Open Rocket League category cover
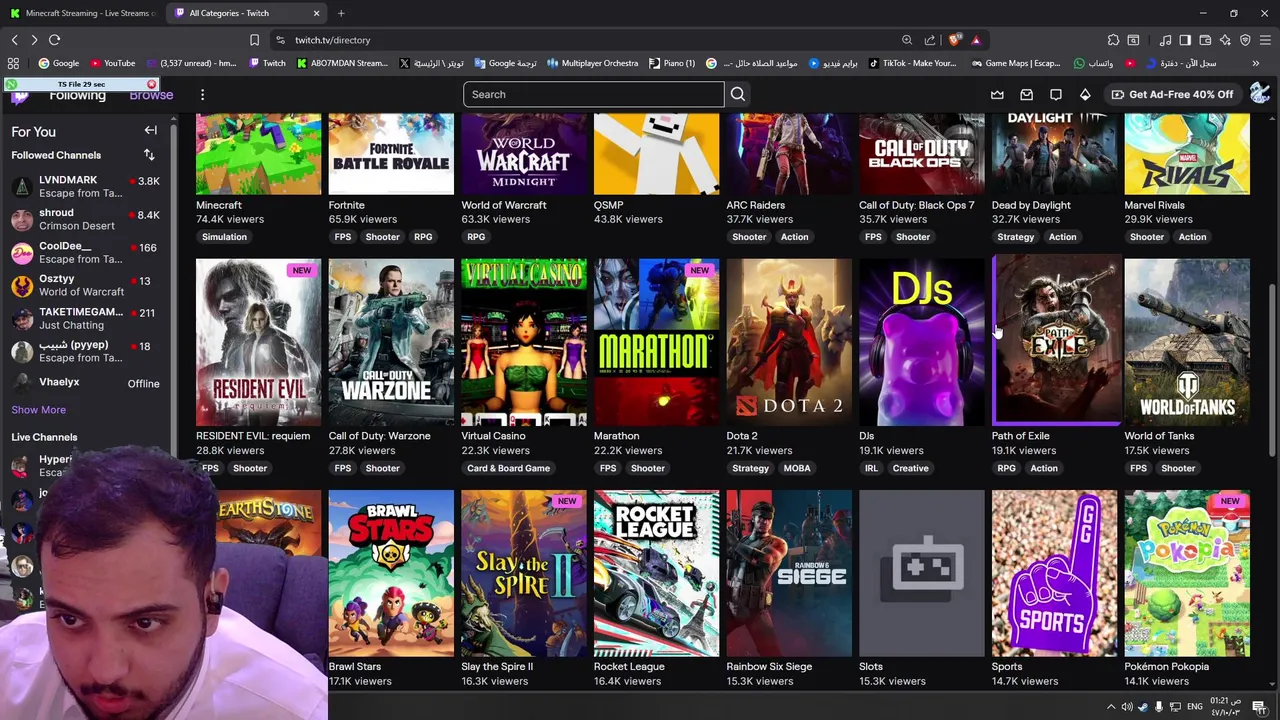The height and width of the screenshot is (720, 1280). (656, 573)
